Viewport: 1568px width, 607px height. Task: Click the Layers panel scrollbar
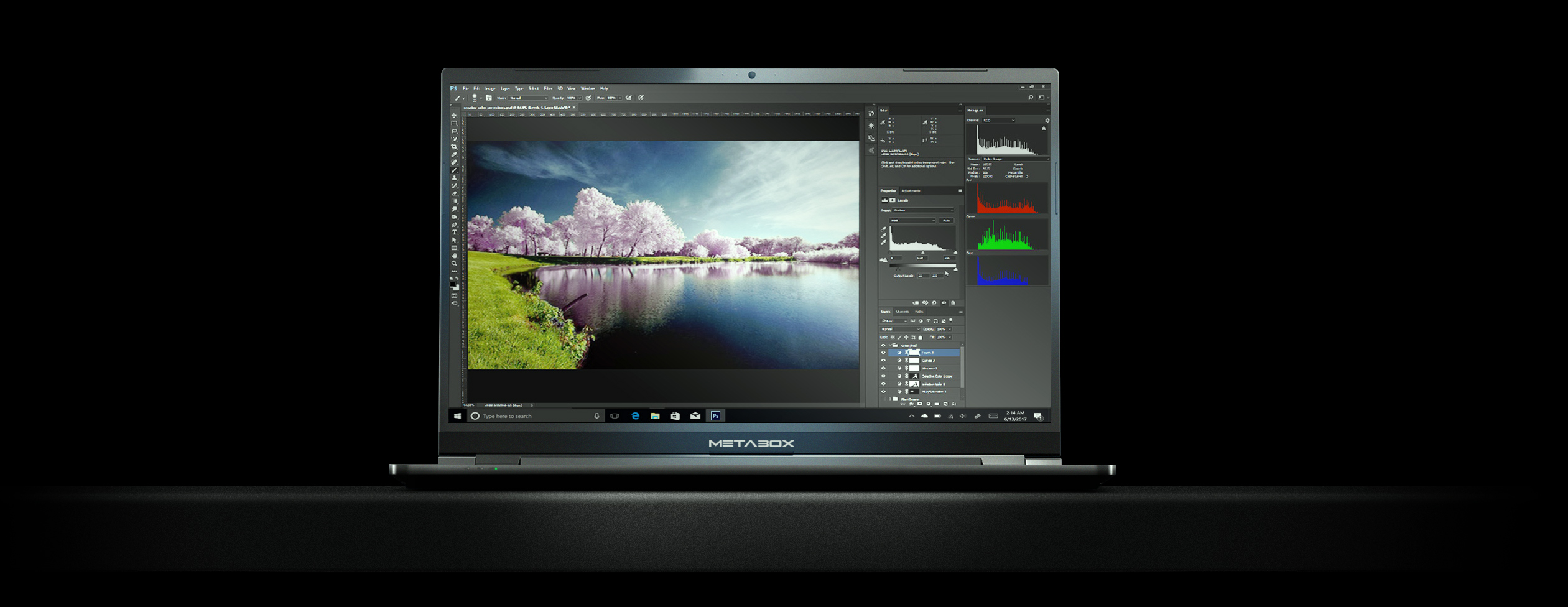[x=962, y=367]
